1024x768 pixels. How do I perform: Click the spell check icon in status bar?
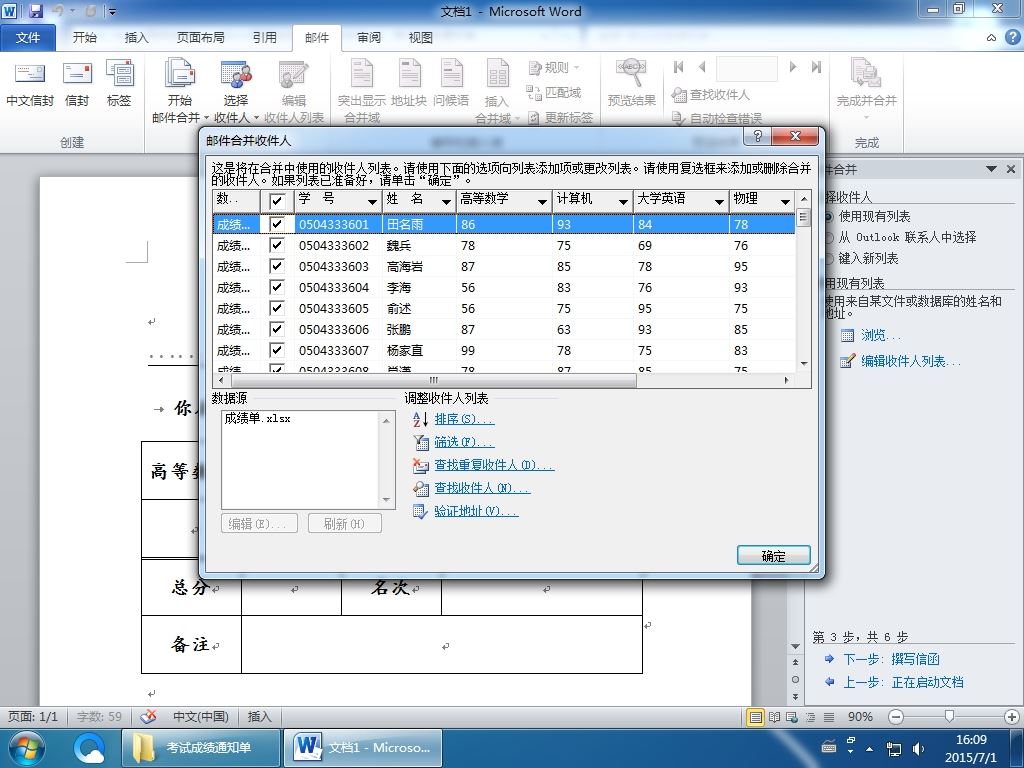pos(148,716)
